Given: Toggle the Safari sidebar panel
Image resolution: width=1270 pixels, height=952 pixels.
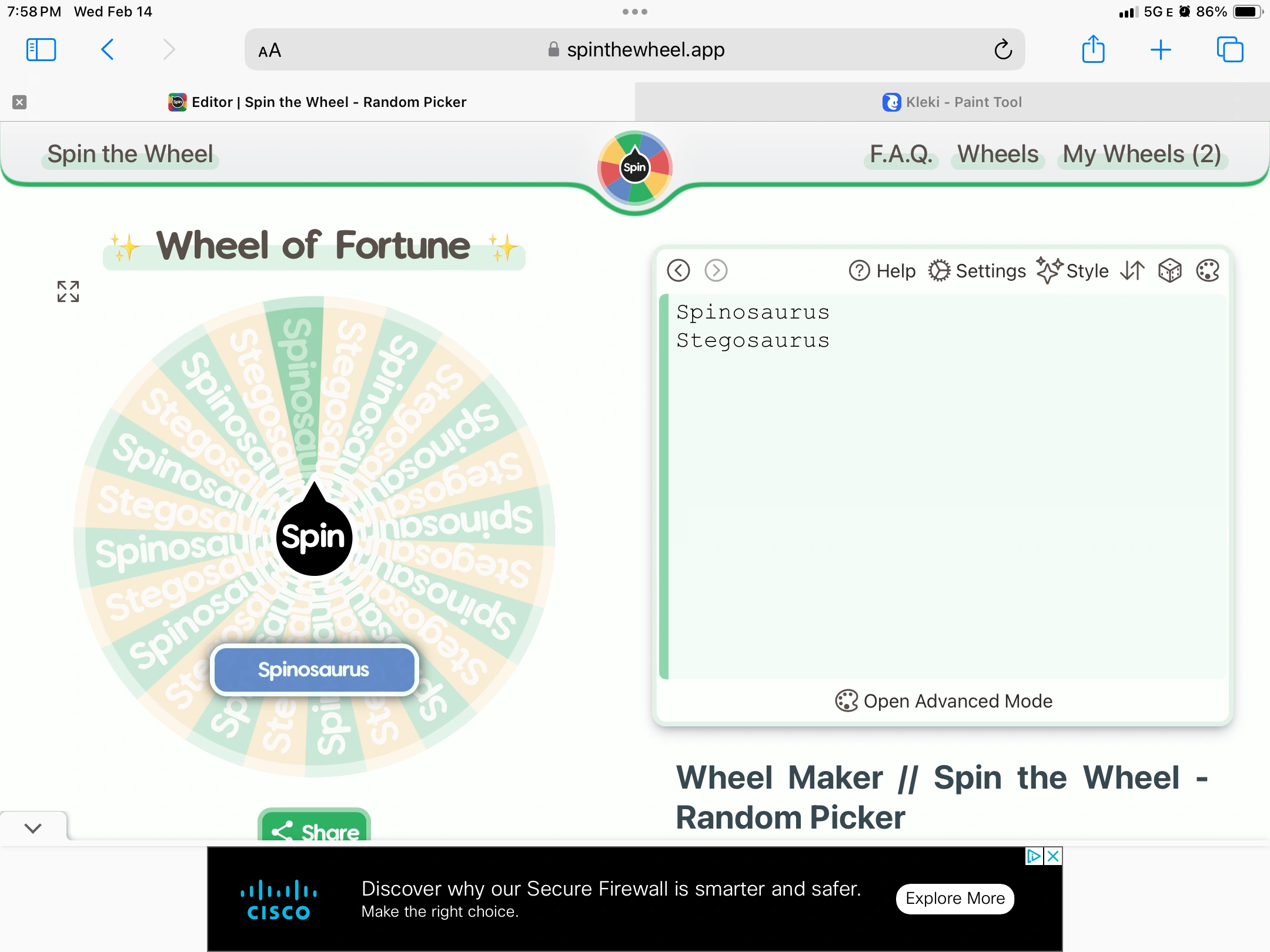Looking at the screenshot, I should click(41, 50).
